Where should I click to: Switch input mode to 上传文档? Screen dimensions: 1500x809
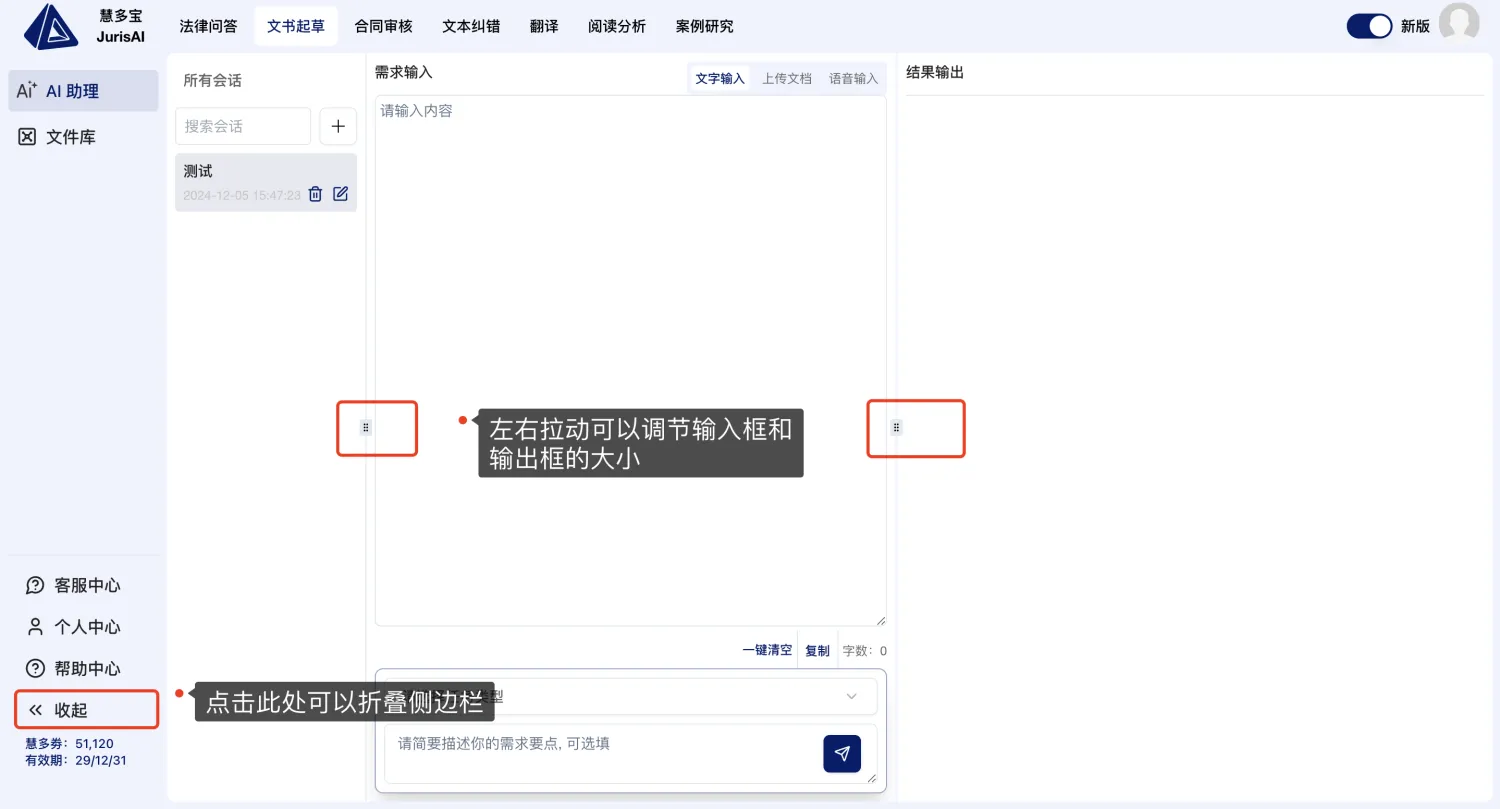pyautogui.click(x=787, y=78)
